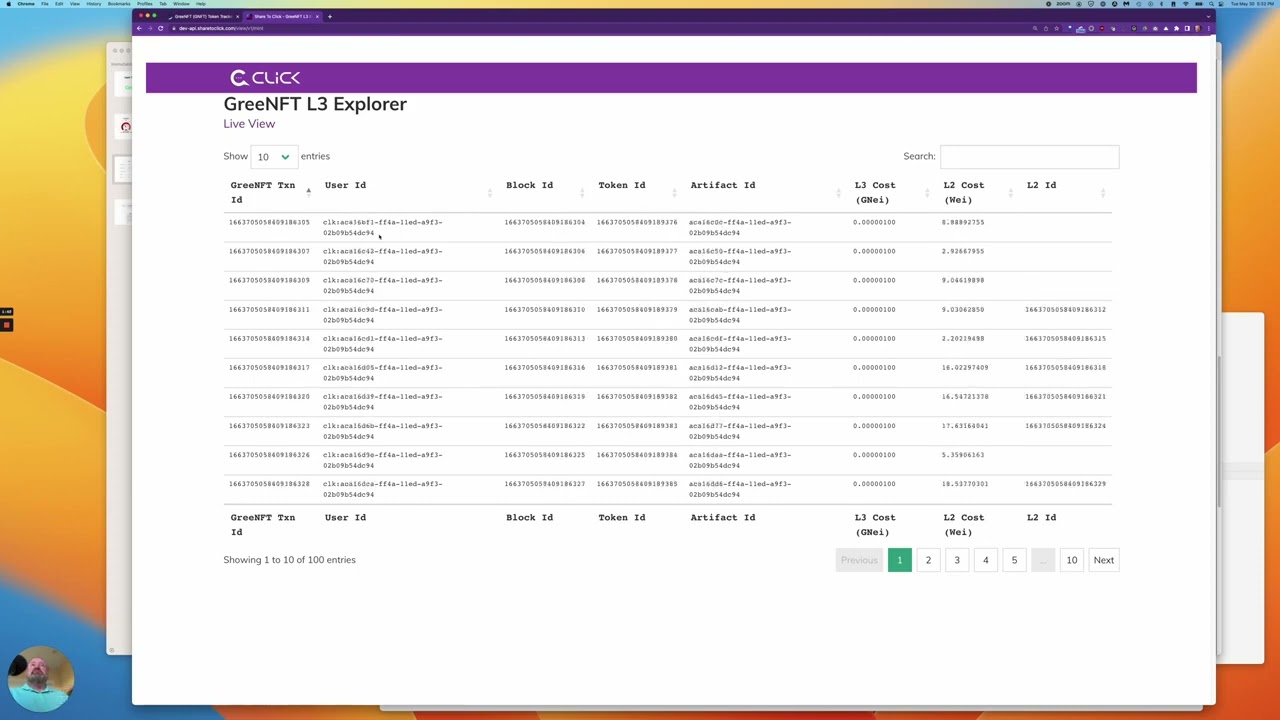
Task: Sort by L2 Cost (Wei) column header
Action: (978, 192)
